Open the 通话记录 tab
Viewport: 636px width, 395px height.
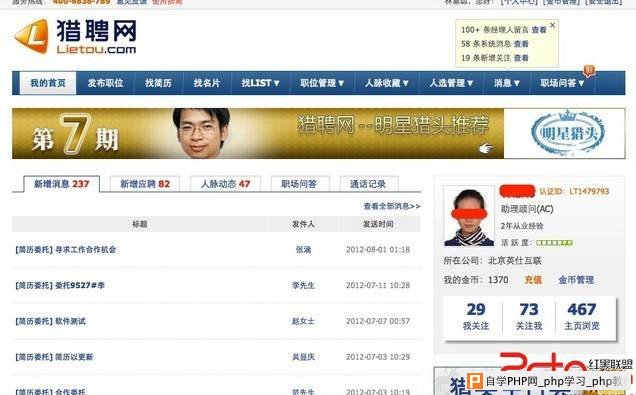[x=368, y=184]
